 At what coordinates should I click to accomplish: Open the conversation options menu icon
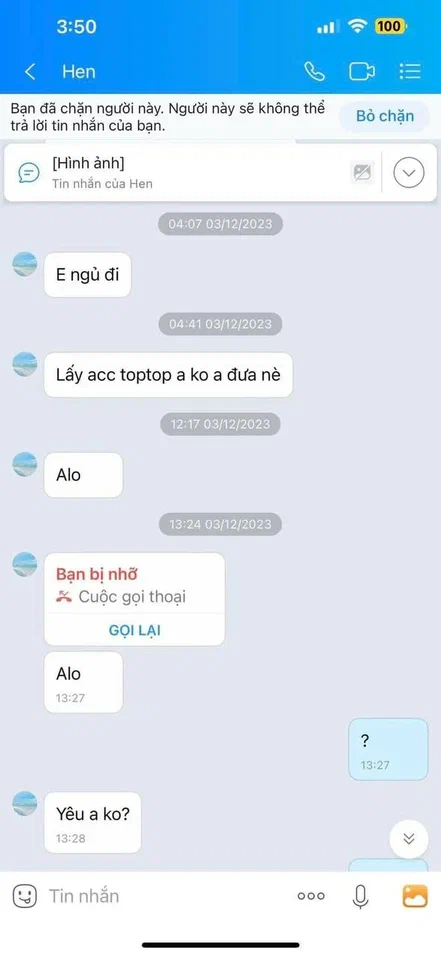pyautogui.click(x=411, y=72)
